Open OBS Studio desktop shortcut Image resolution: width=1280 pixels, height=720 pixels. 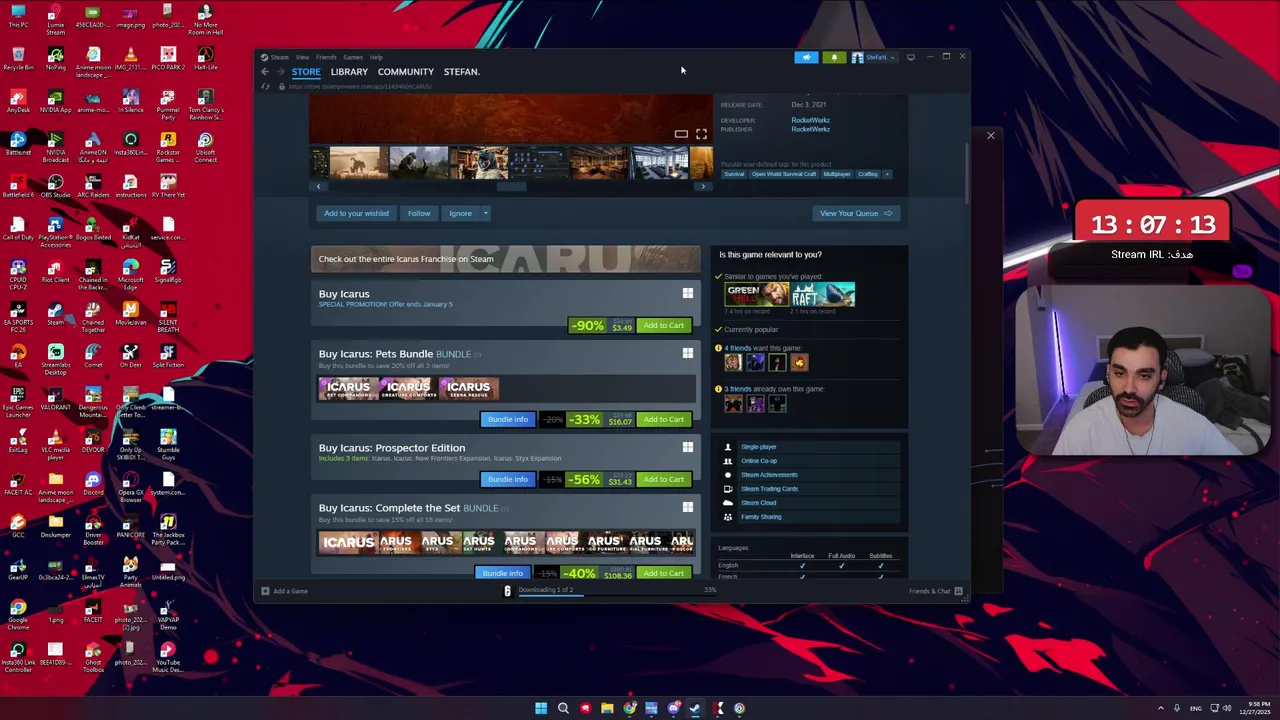[55, 185]
